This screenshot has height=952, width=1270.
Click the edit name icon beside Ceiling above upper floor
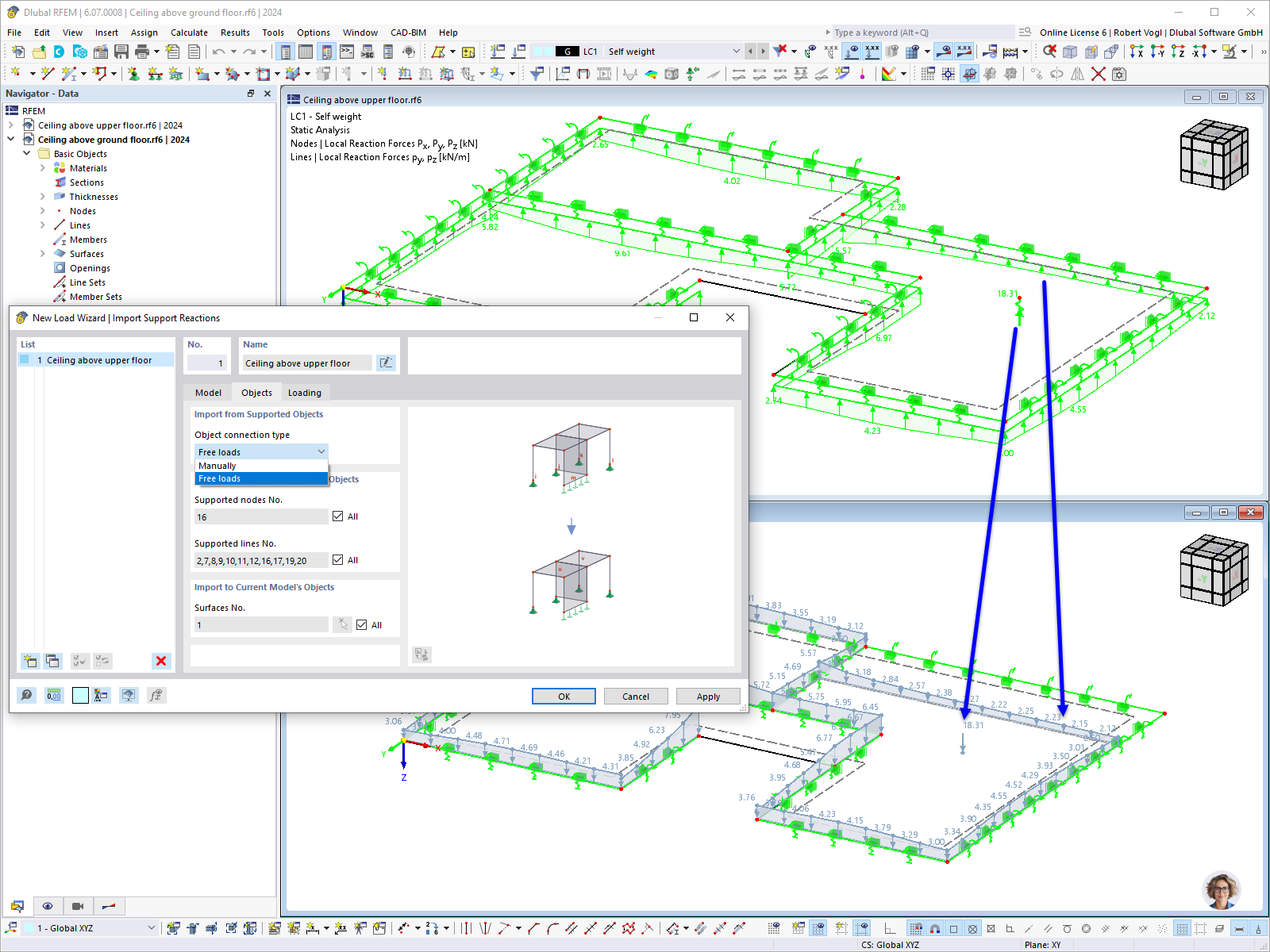pos(386,363)
